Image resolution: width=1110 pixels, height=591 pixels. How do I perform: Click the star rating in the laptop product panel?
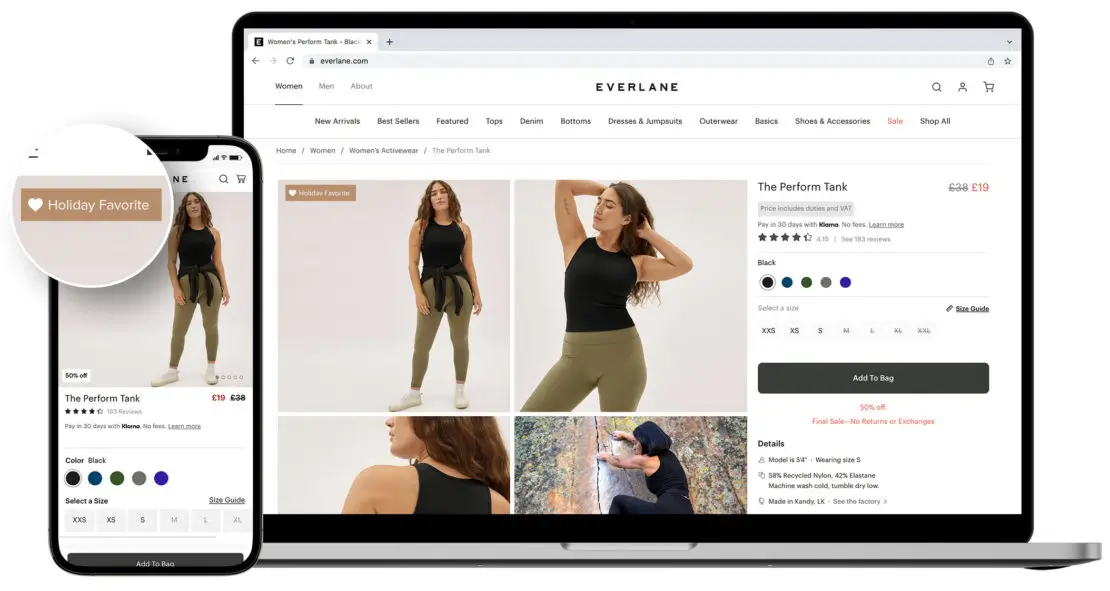[785, 238]
